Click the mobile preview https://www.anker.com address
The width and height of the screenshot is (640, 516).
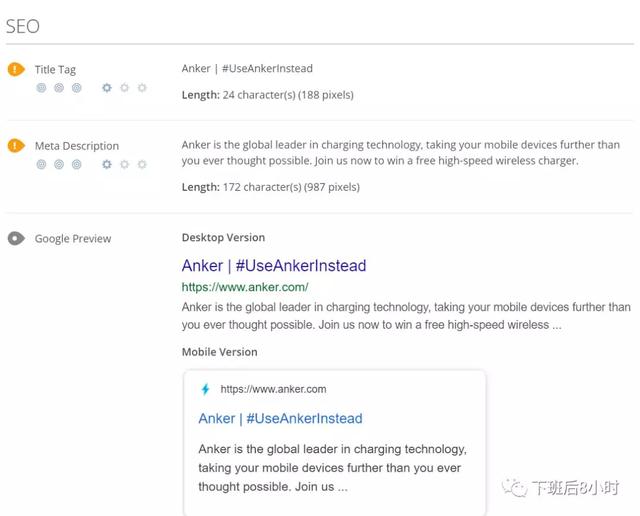tap(273, 389)
